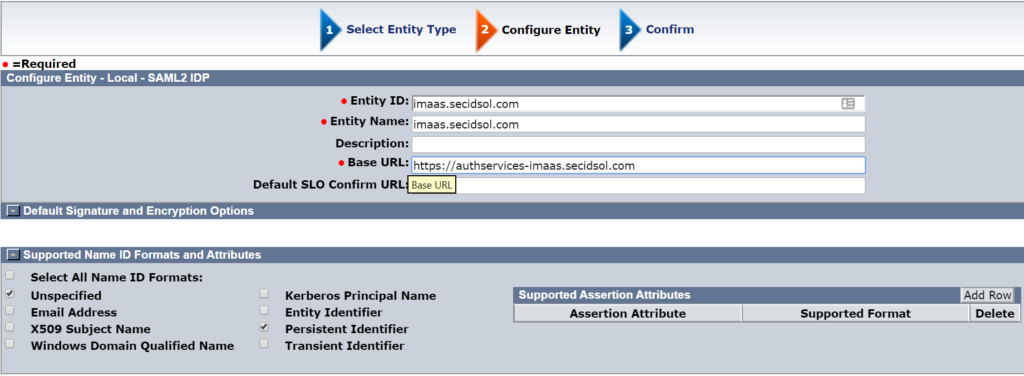The width and height of the screenshot is (1024, 376).
Task: Click the Add Row button
Action: click(987, 295)
